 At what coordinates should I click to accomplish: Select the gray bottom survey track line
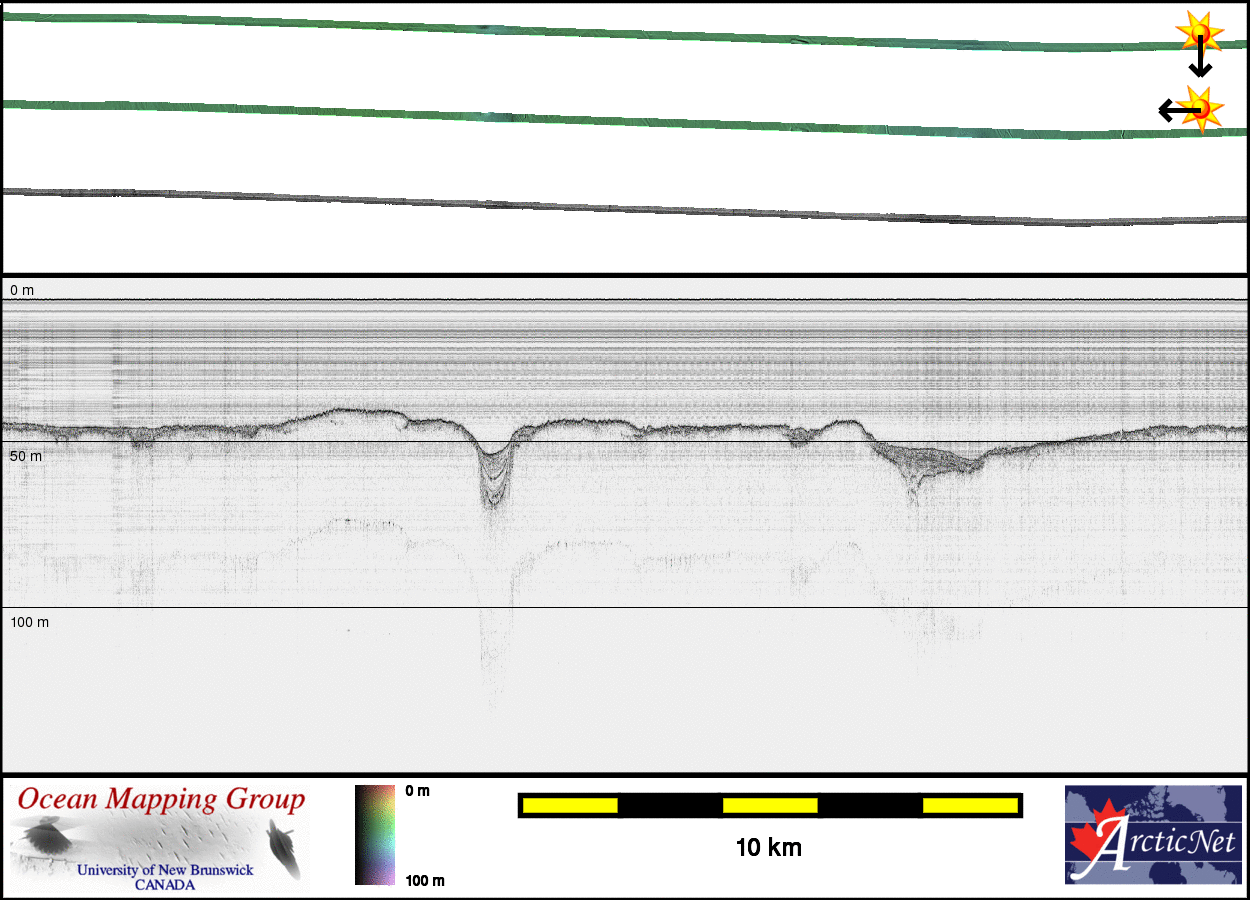600,208
